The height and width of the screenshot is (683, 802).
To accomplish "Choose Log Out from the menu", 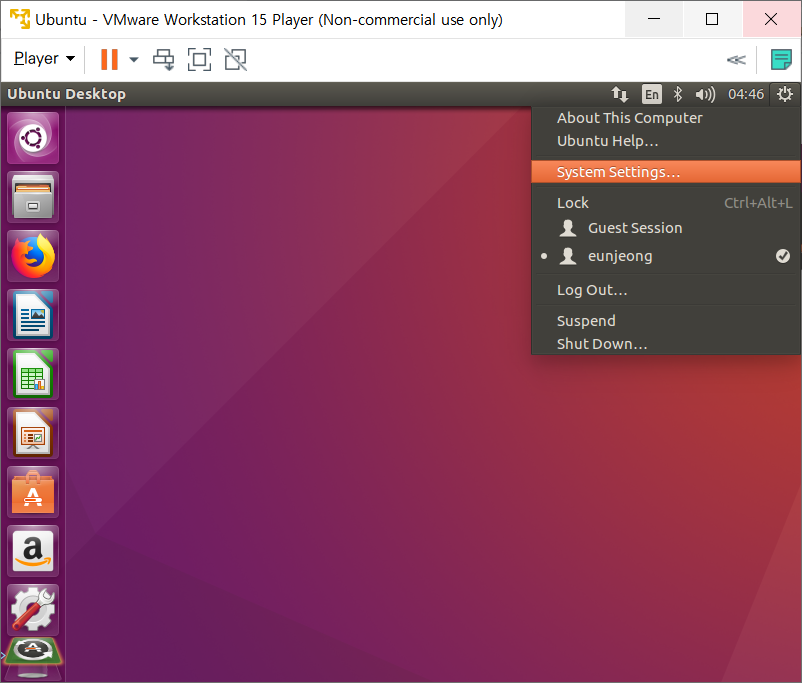I will point(666,290).
